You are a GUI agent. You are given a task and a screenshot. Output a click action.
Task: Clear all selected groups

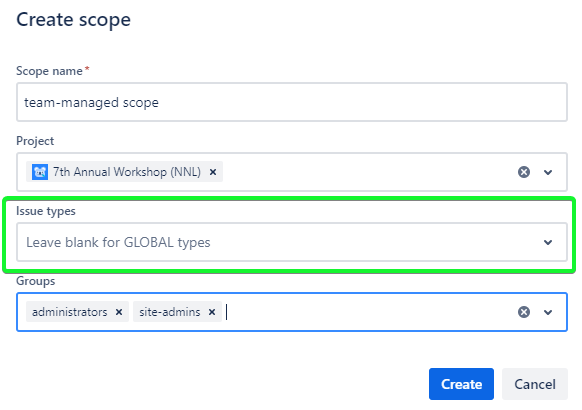tap(524, 312)
